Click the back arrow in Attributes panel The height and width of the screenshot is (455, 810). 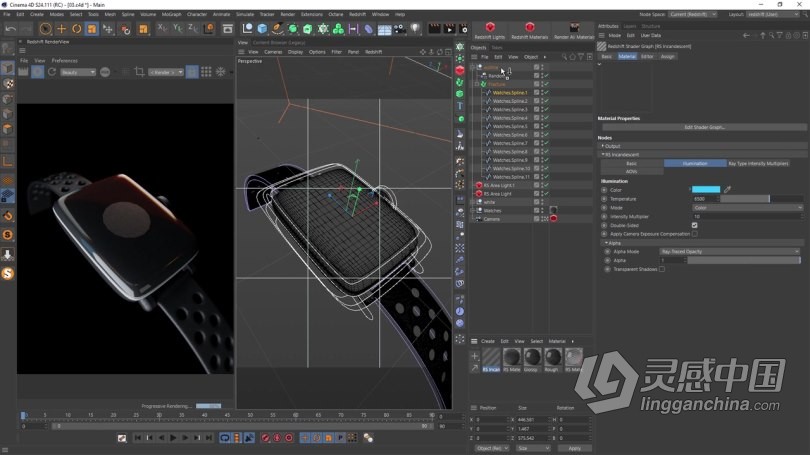(x=745, y=36)
